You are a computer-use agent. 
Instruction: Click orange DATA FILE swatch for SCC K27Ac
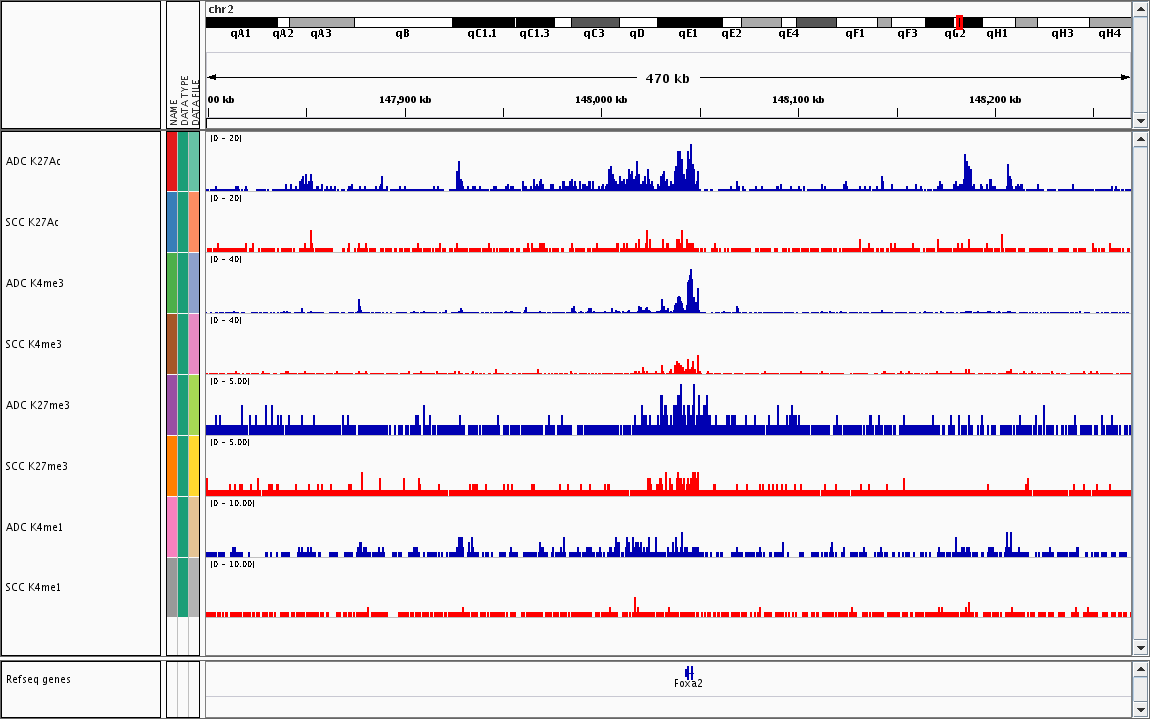[x=194, y=222]
